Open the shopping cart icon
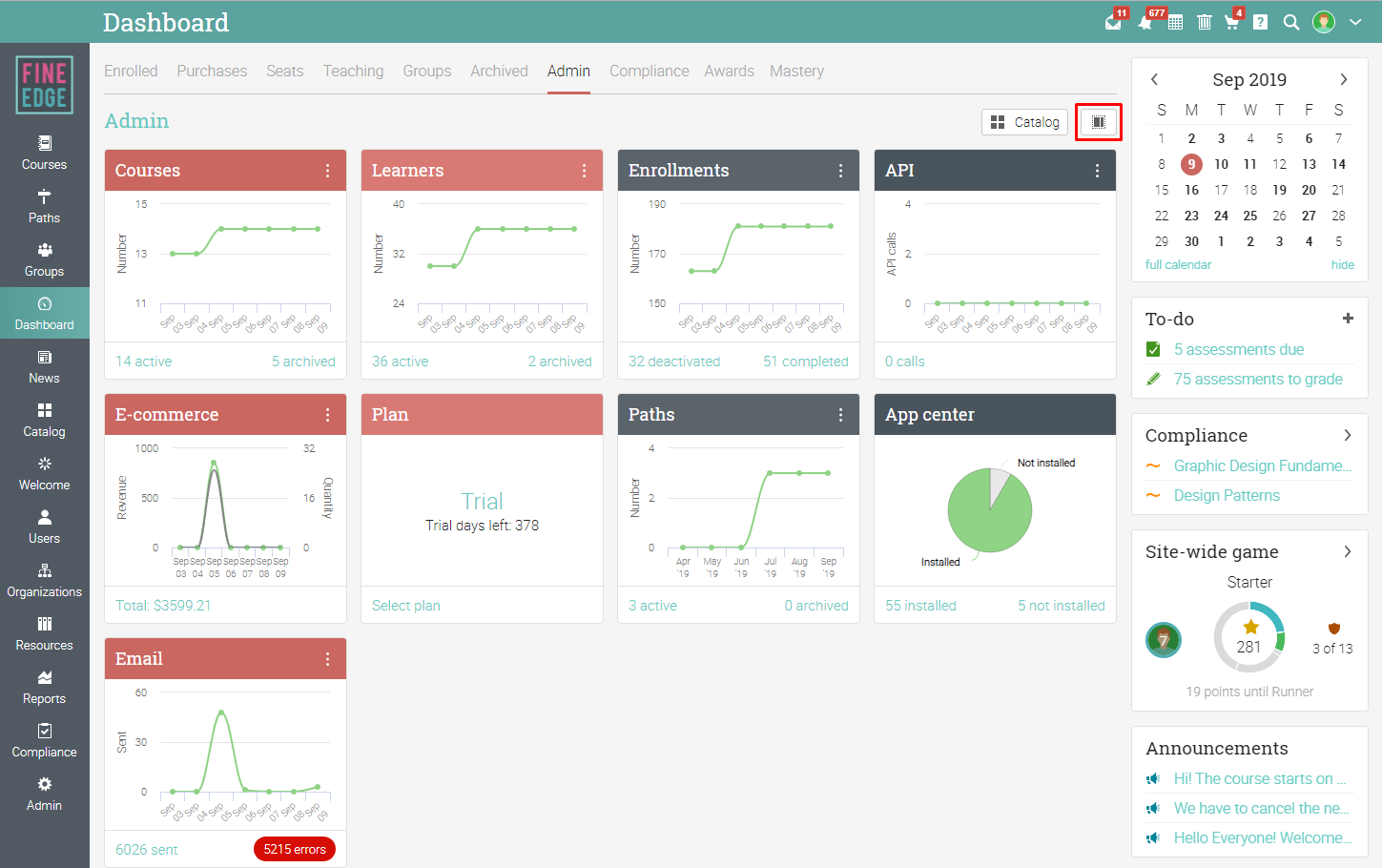1382x868 pixels. (x=1232, y=22)
